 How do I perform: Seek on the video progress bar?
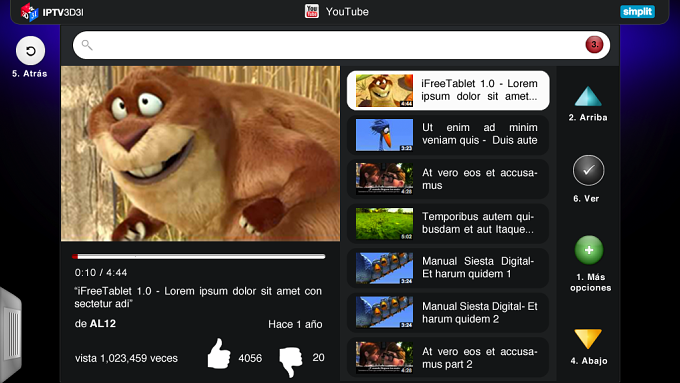[199, 257]
